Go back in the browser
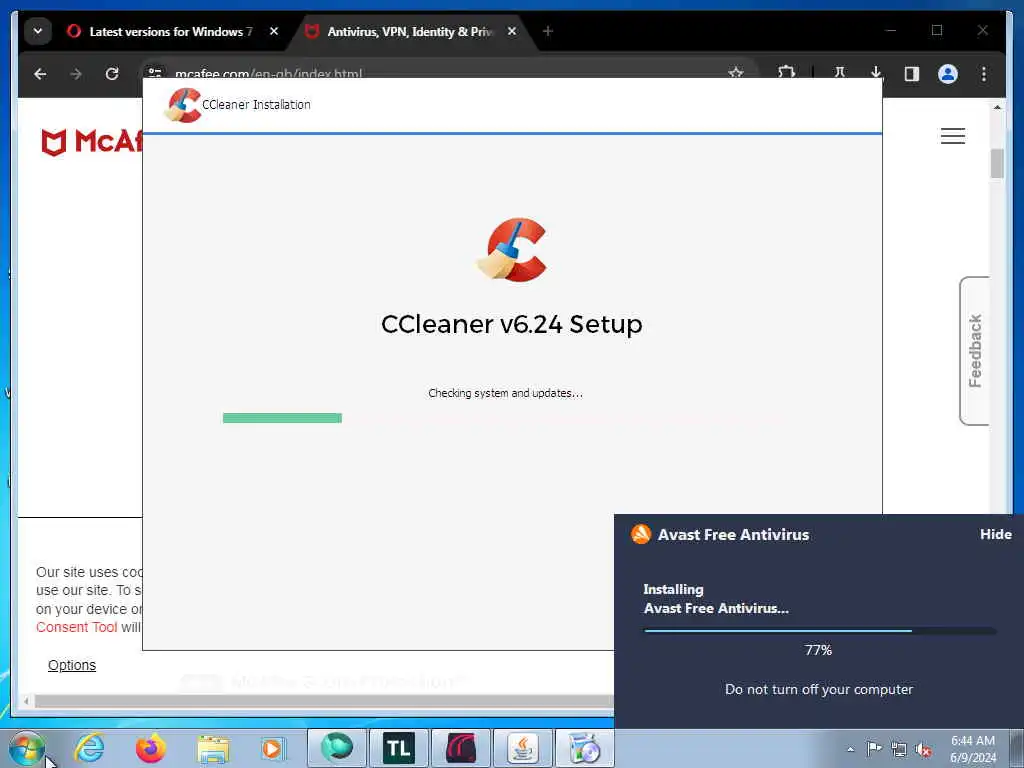The width and height of the screenshot is (1024, 768). click(40, 74)
